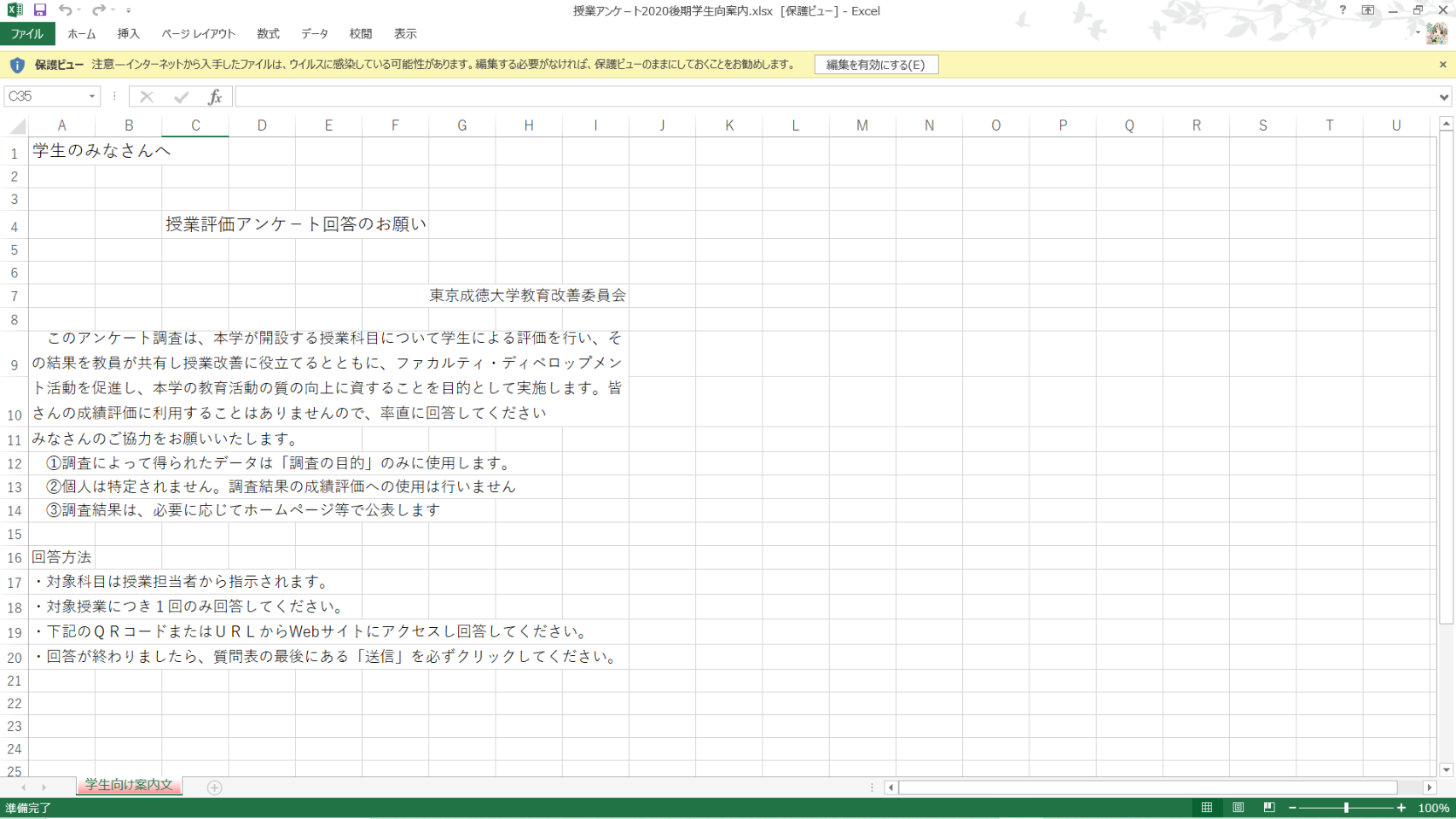Open the Help question mark icon
Screen dimensions: 1456x819
pos(1343,10)
